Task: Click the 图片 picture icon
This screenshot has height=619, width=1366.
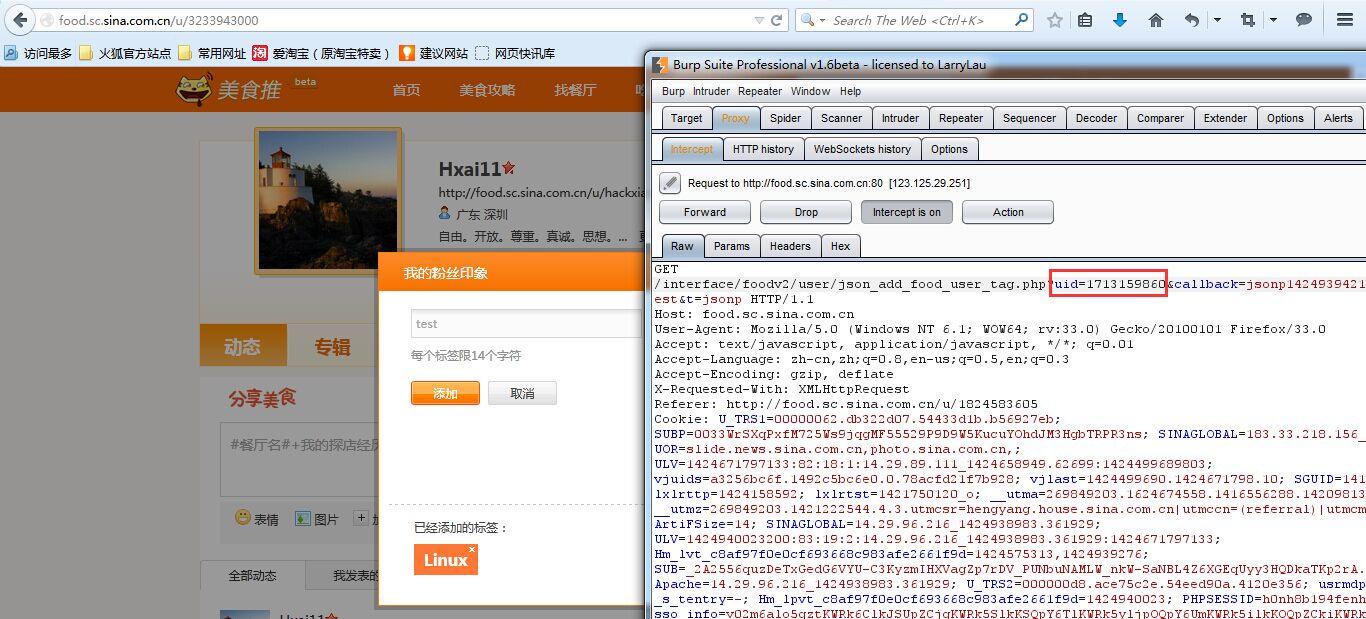Action: click(x=303, y=518)
